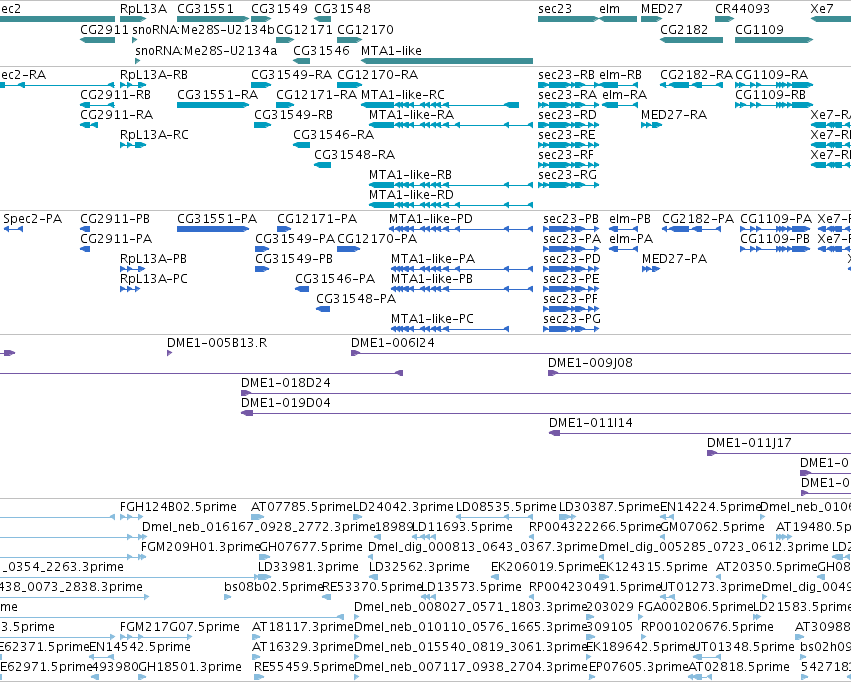Select the CG31551-PA protein label
The height and width of the screenshot is (682, 851).
pyautogui.click(x=217, y=219)
